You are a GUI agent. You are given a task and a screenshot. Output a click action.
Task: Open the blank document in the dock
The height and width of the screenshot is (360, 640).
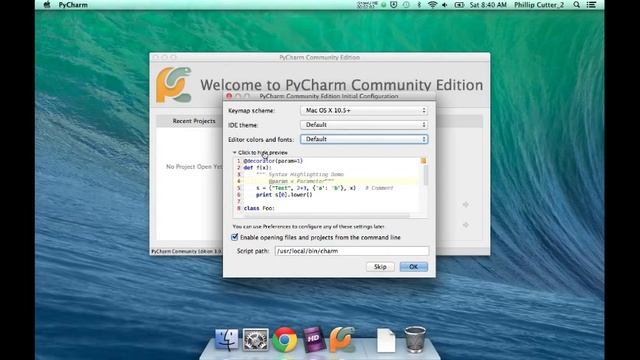point(386,340)
